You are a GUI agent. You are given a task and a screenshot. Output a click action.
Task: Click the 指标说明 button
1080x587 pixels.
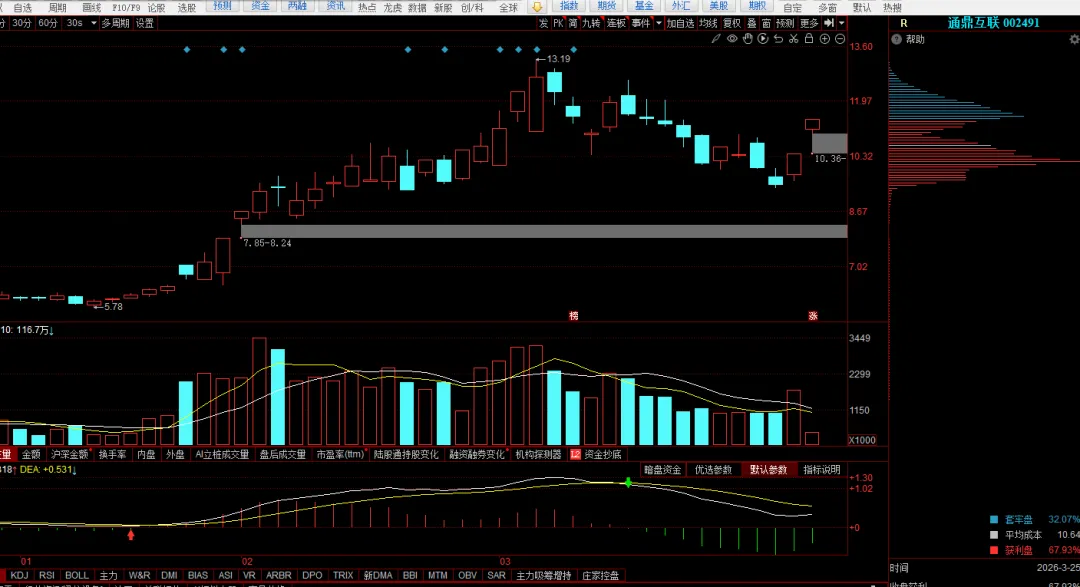pos(822,470)
